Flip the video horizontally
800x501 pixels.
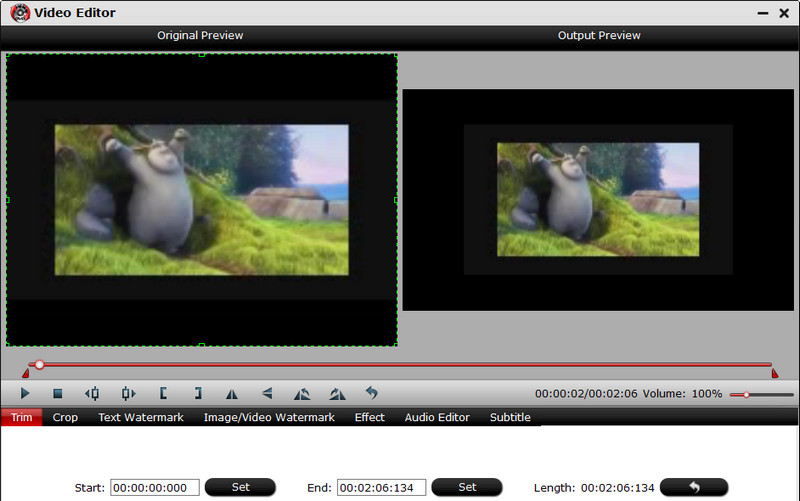coord(232,394)
